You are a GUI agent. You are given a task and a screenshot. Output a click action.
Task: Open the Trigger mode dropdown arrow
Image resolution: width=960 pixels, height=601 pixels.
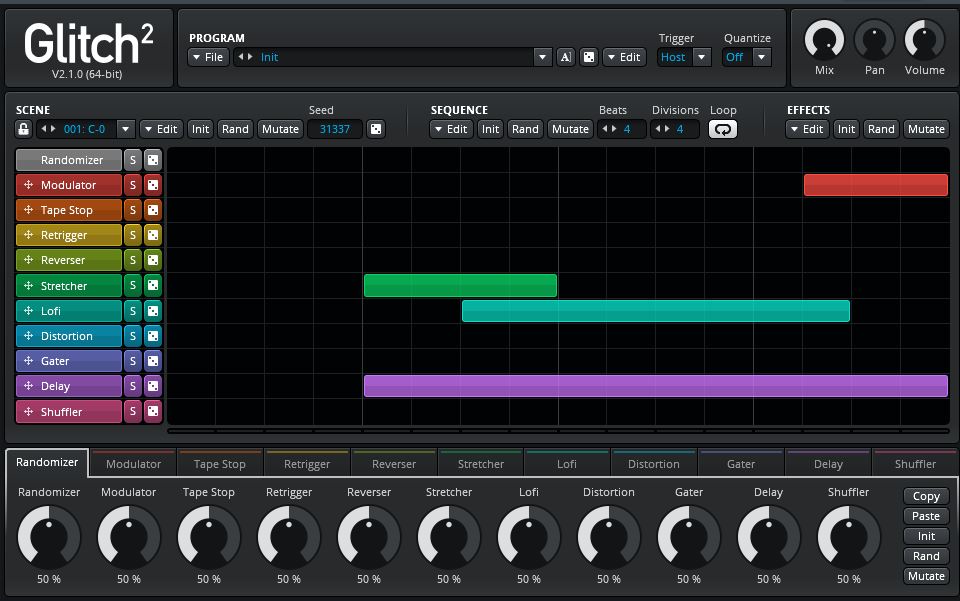[702, 57]
